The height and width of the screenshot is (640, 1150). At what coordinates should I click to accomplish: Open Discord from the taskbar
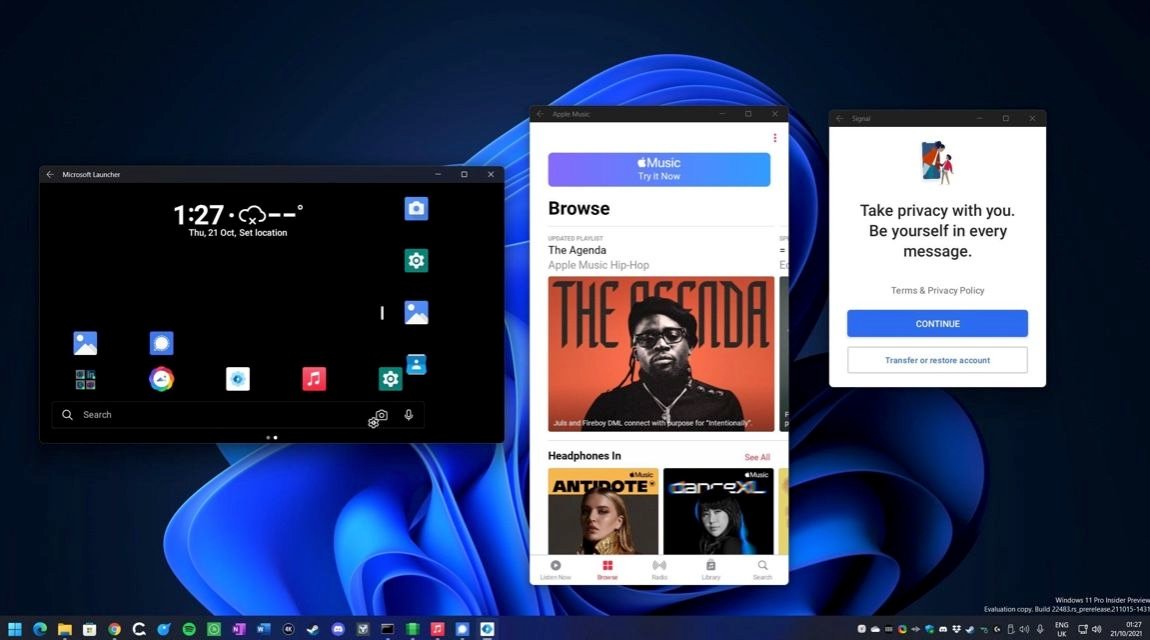click(x=338, y=629)
